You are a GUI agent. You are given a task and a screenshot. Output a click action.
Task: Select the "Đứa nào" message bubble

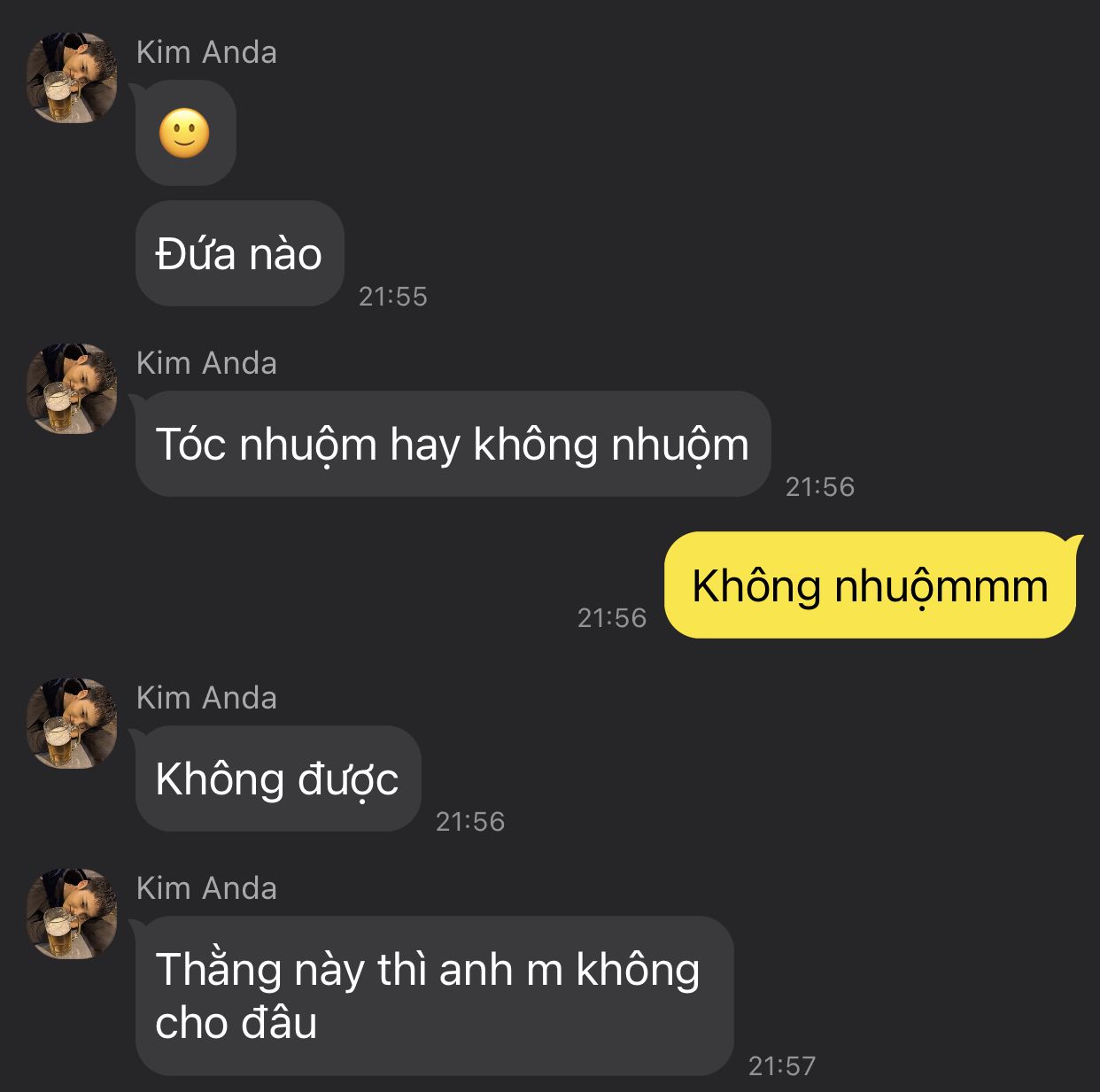[239, 254]
